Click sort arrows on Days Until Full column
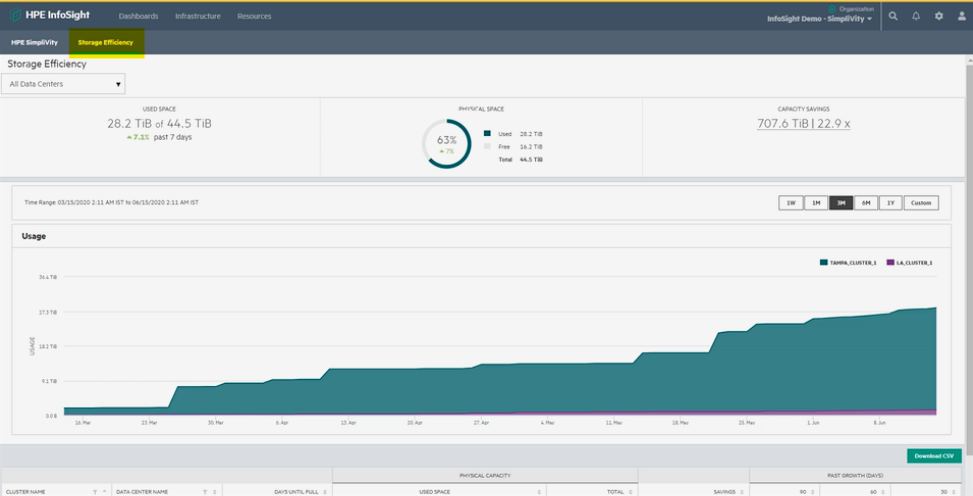973x496 pixels. (x=324, y=492)
